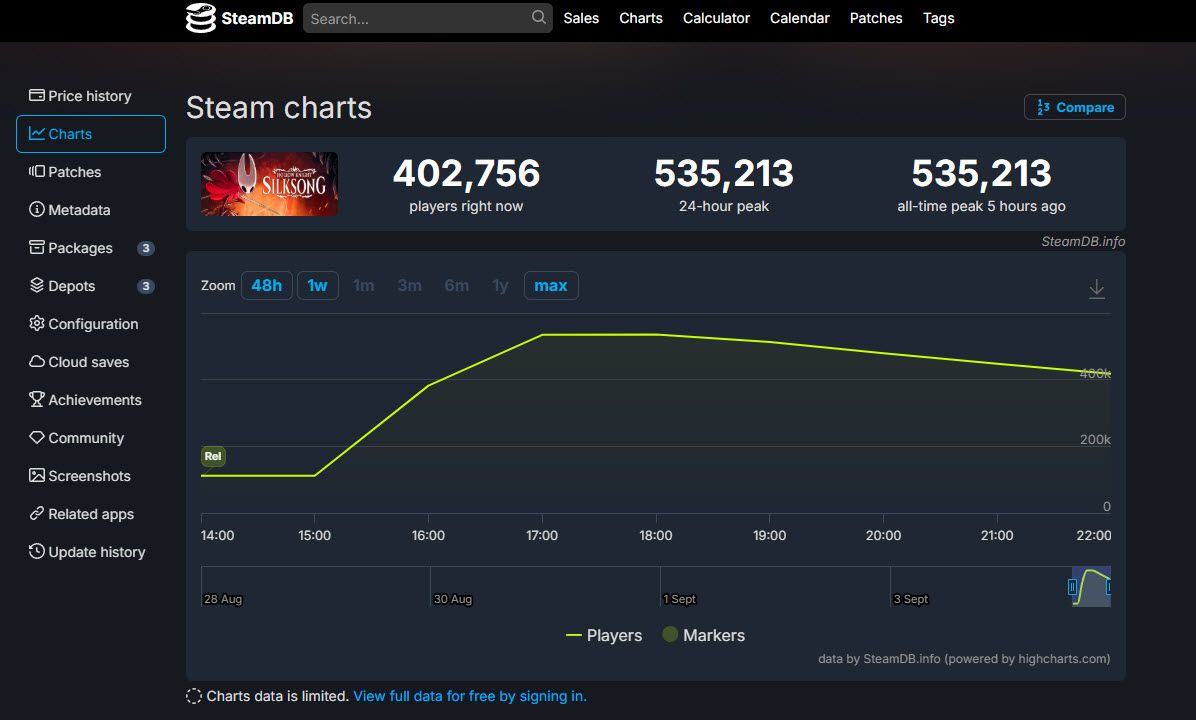Screen dimensions: 1196x720
Task: Click the 200k y-axis label
Action: [x=1095, y=439]
